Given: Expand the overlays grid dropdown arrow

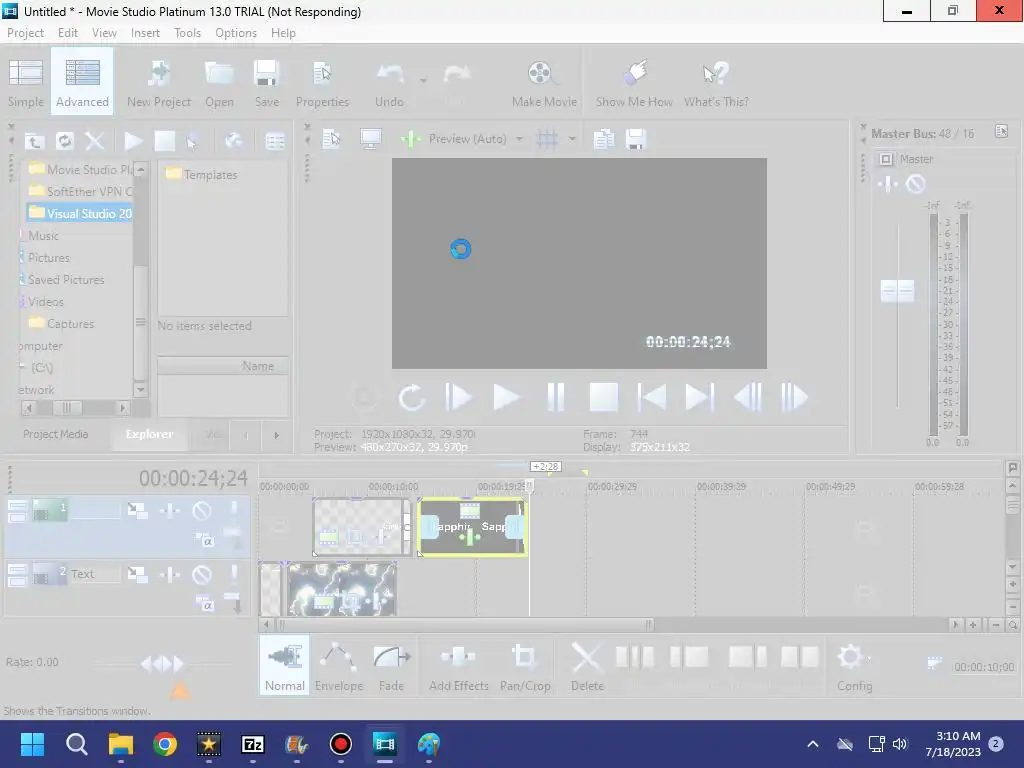Looking at the screenshot, I should [x=572, y=138].
